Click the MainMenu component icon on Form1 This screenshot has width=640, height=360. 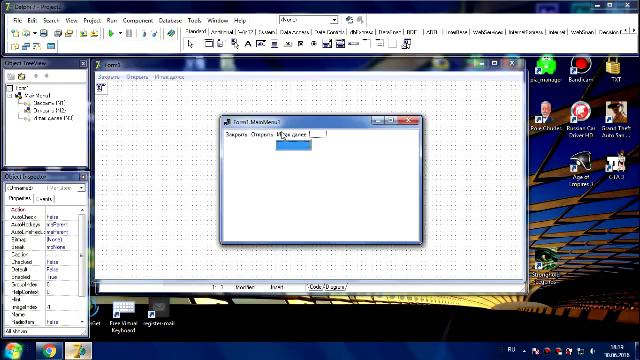[x=101, y=88]
